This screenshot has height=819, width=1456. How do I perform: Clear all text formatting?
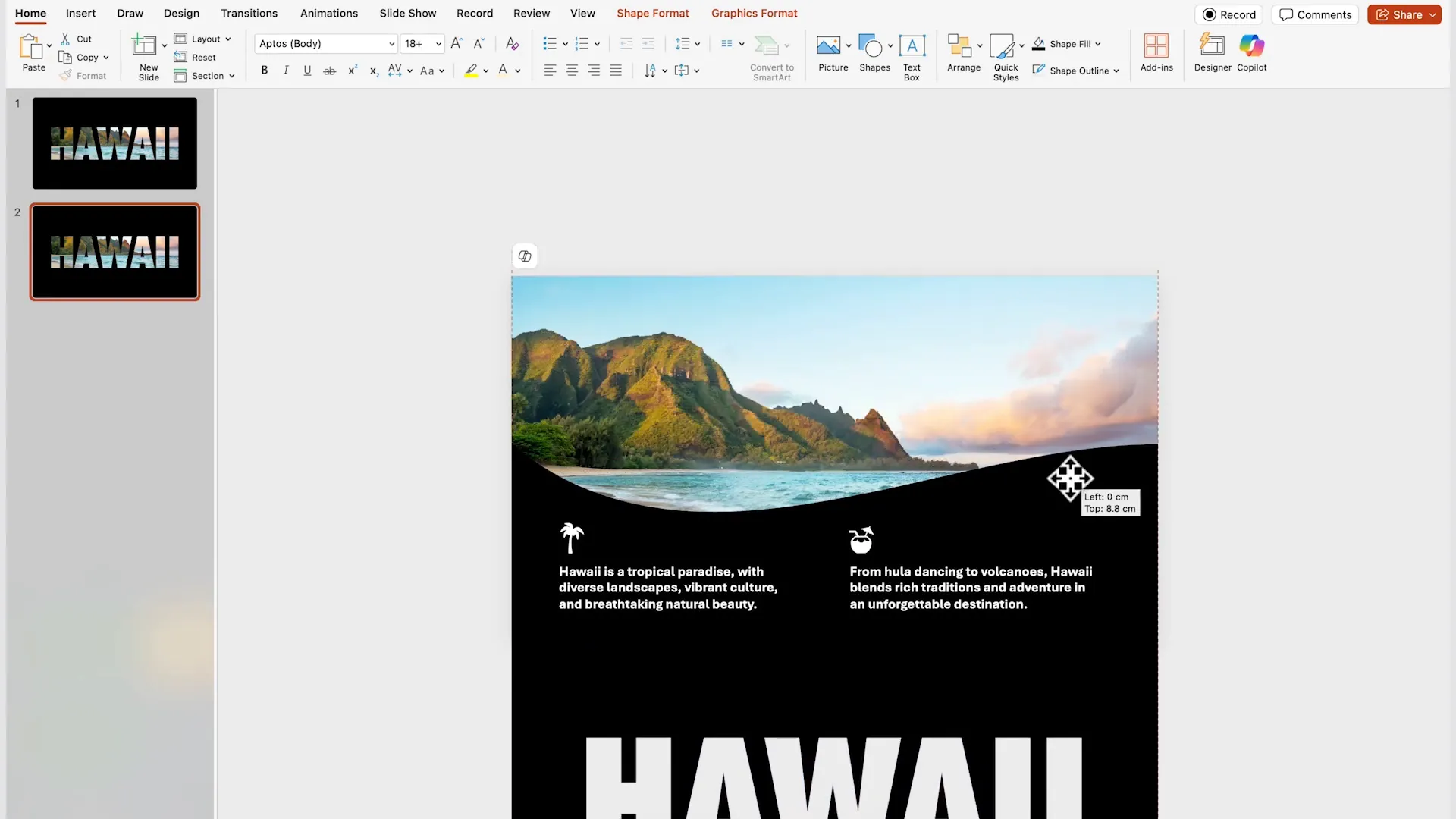[x=512, y=44]
